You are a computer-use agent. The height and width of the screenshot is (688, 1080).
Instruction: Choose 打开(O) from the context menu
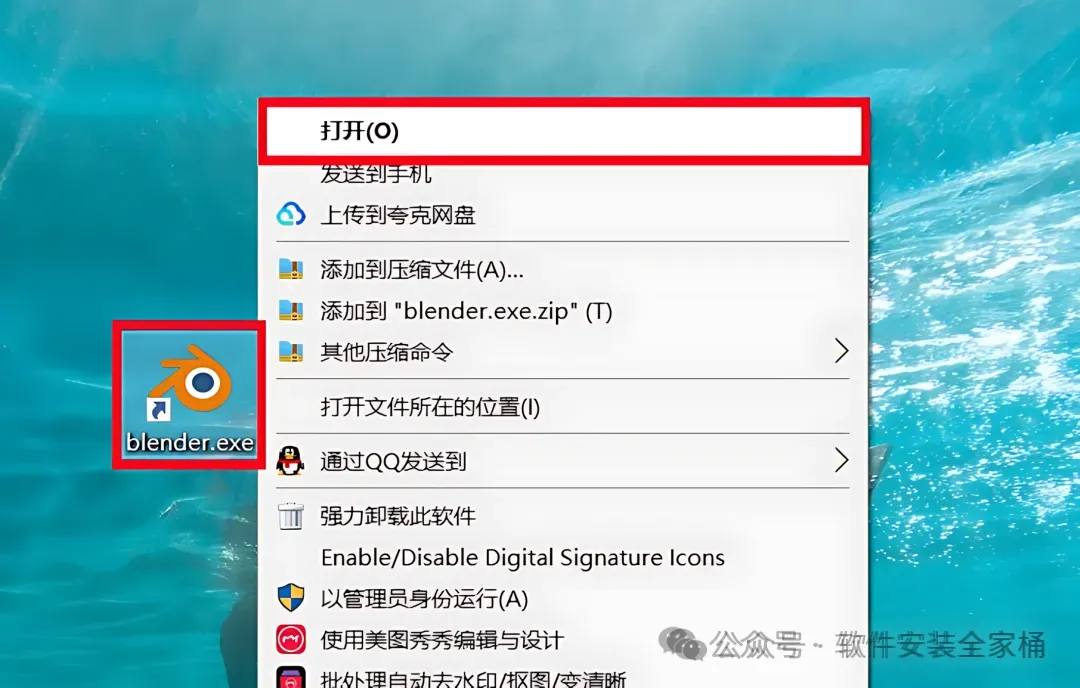[563, 131]
